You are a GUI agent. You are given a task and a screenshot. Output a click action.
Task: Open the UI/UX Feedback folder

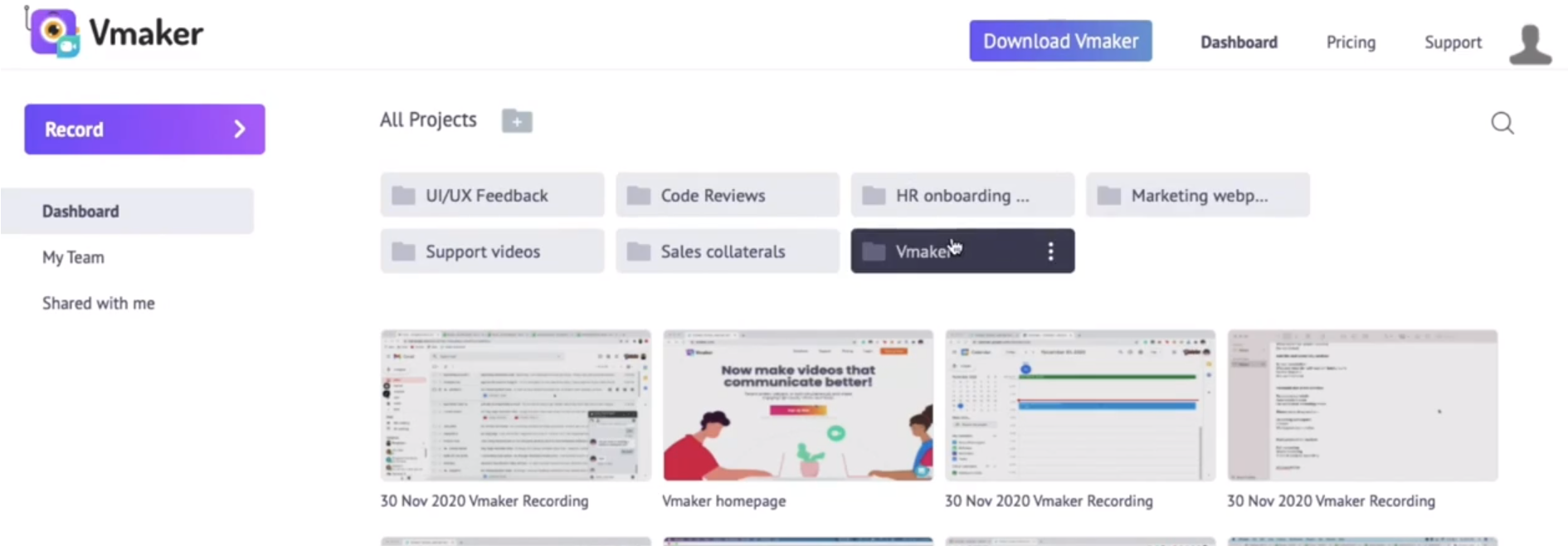492,195
